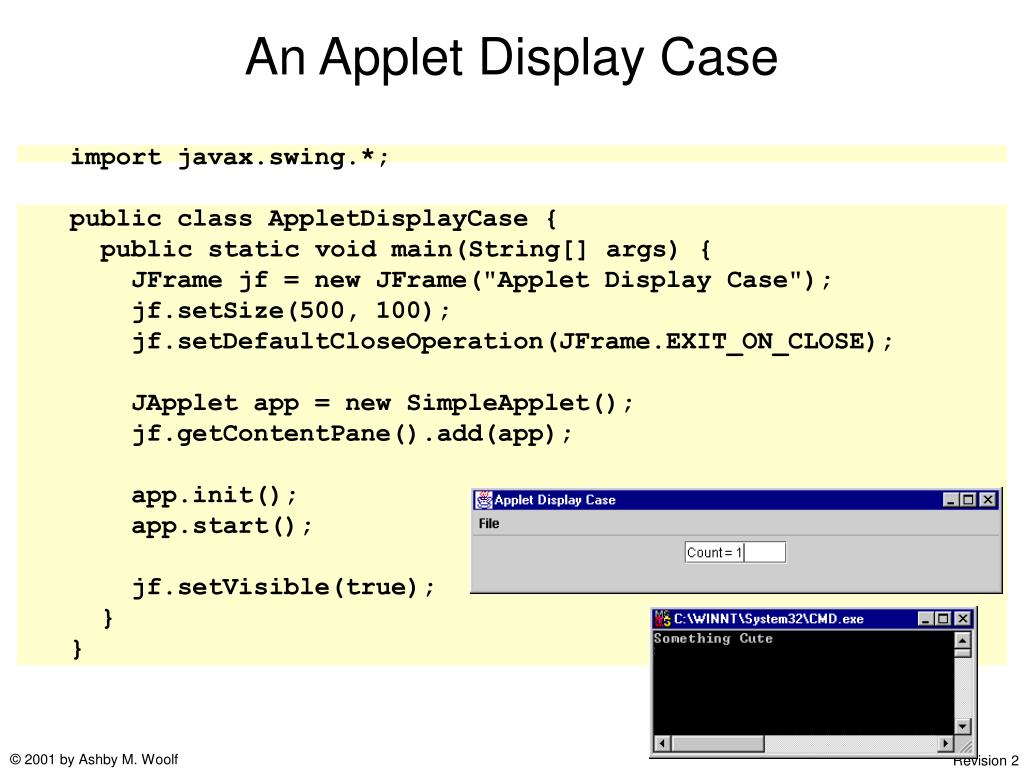Minimize the Applet Display Case window
Viewport: 1024px width, 768px height.
click(x=951, y=500)
